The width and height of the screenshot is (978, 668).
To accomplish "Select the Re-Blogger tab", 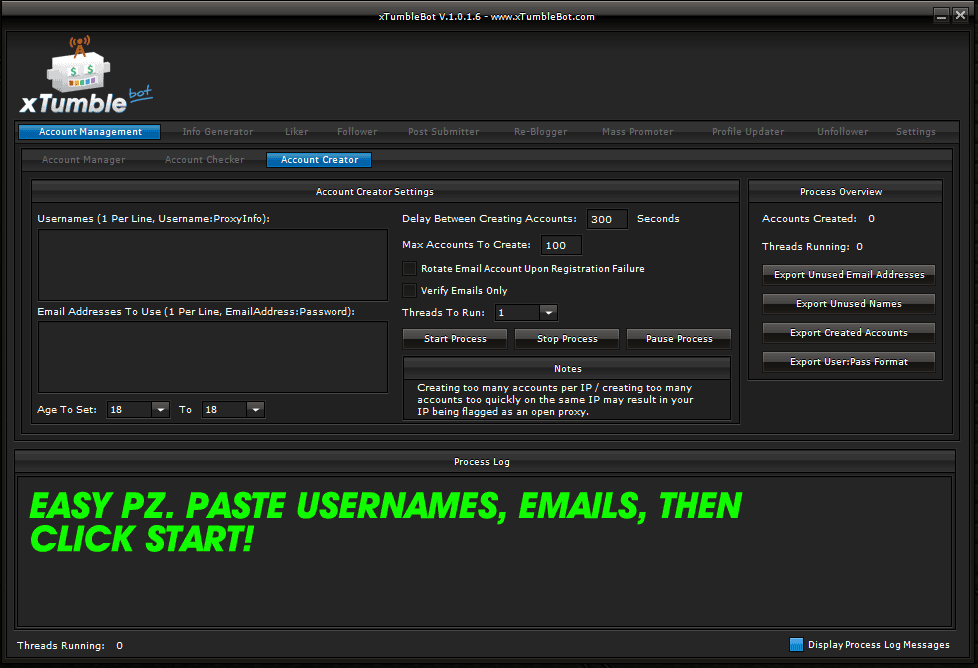I will 540,132.
